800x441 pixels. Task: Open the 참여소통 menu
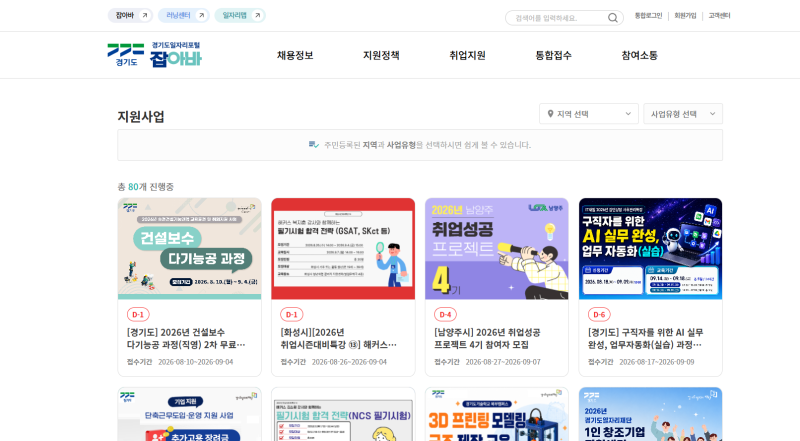640,55
